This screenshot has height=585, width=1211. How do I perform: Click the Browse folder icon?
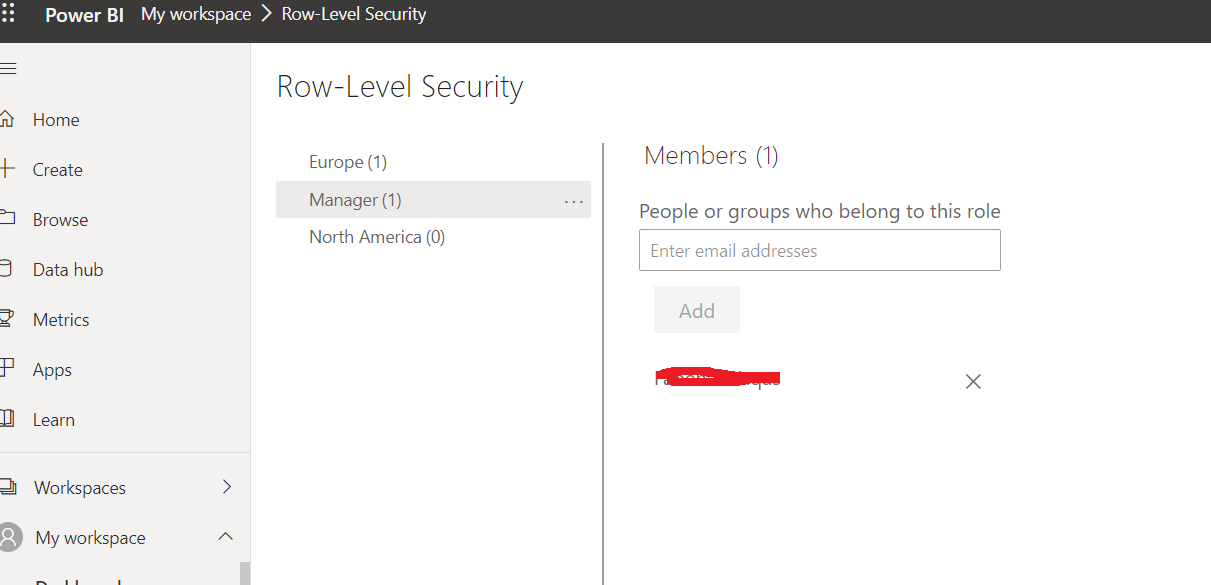tap(7, 219)
